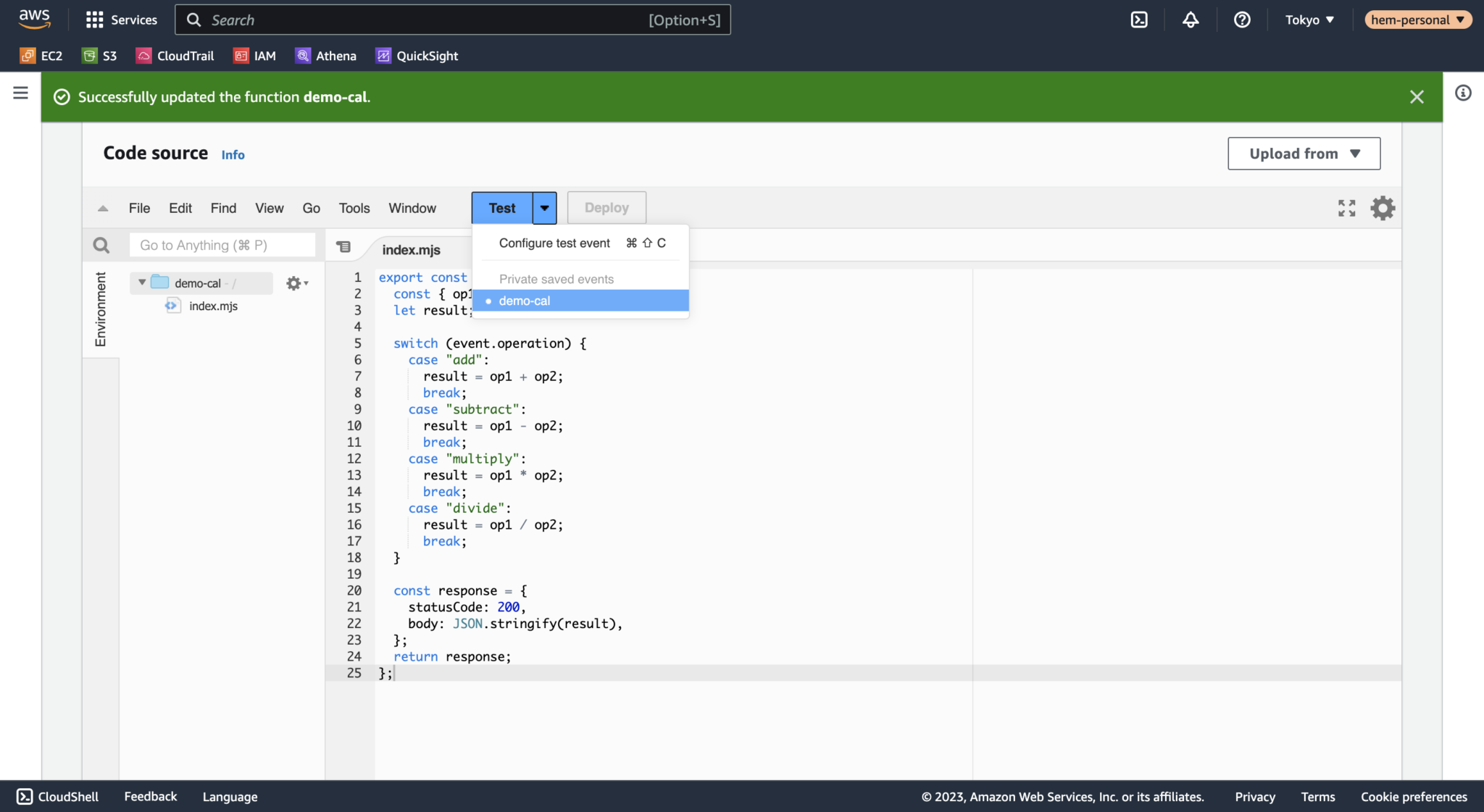The width and height of the screenshot is (1484, 812).
Task: Focus the Go to Anything field
Action: point(222,246)
